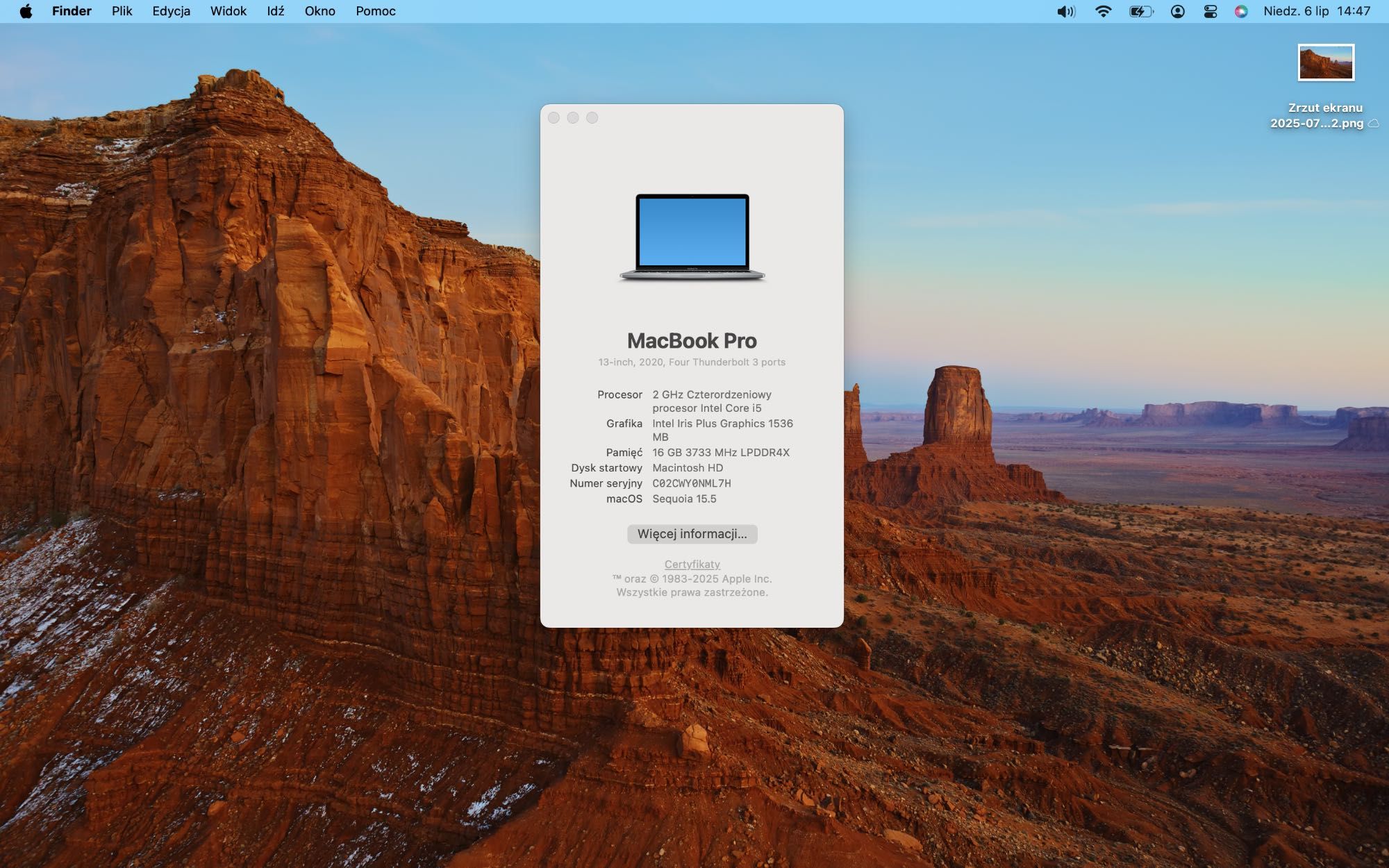Open the Wi-Fi status menu
Screen dimensions: 1389x868
1103,11
